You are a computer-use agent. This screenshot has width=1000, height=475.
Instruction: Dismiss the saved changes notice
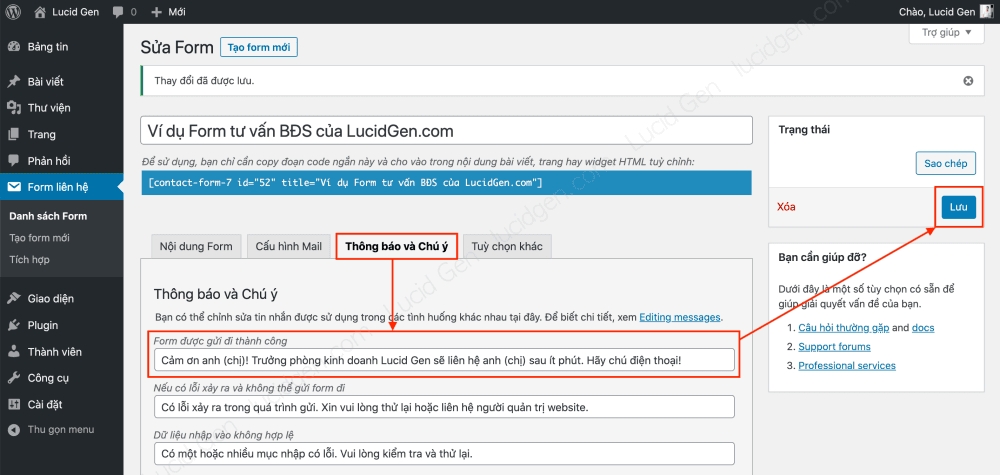967,81
